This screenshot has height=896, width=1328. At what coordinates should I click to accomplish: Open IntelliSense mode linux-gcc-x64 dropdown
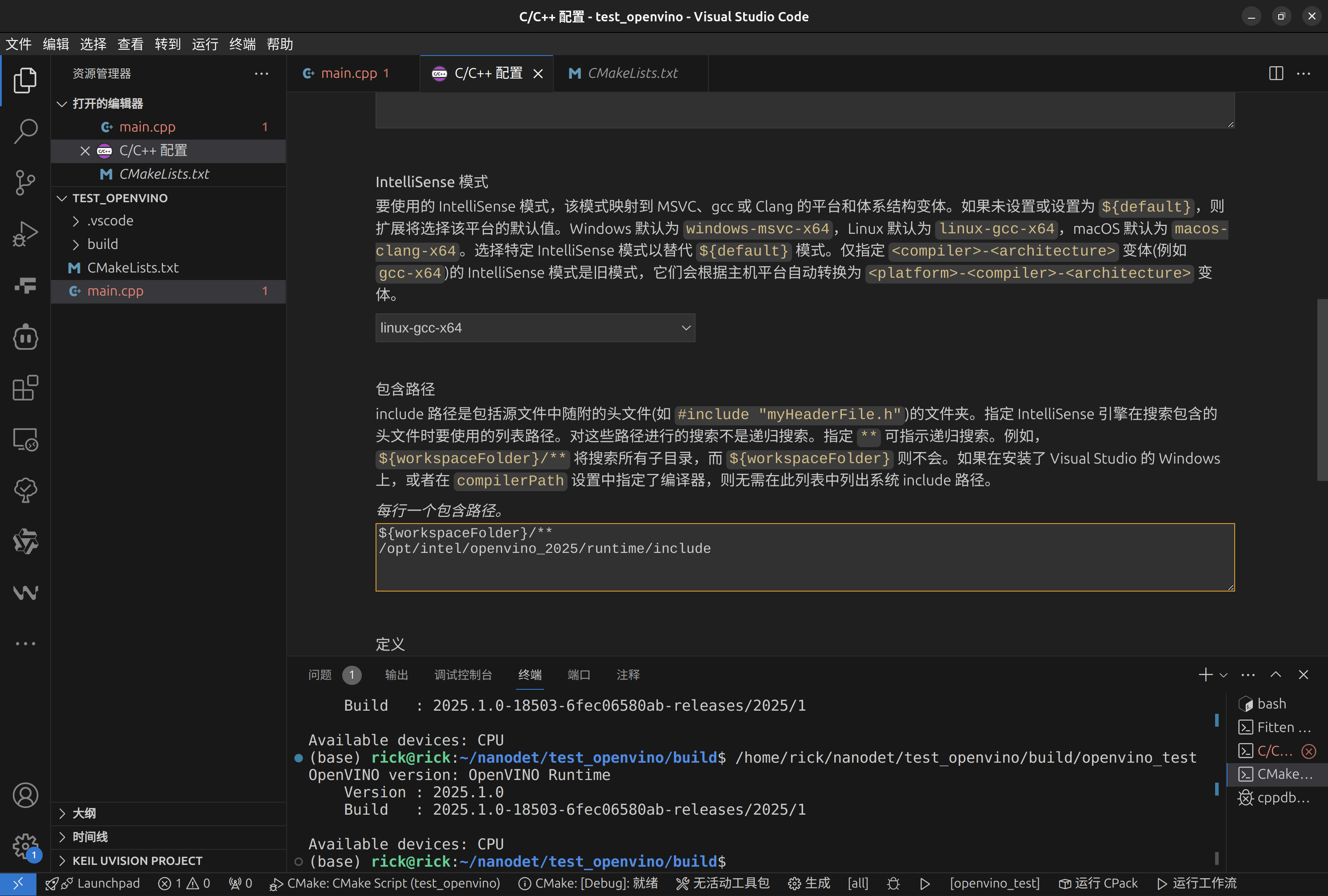(535, 328)
